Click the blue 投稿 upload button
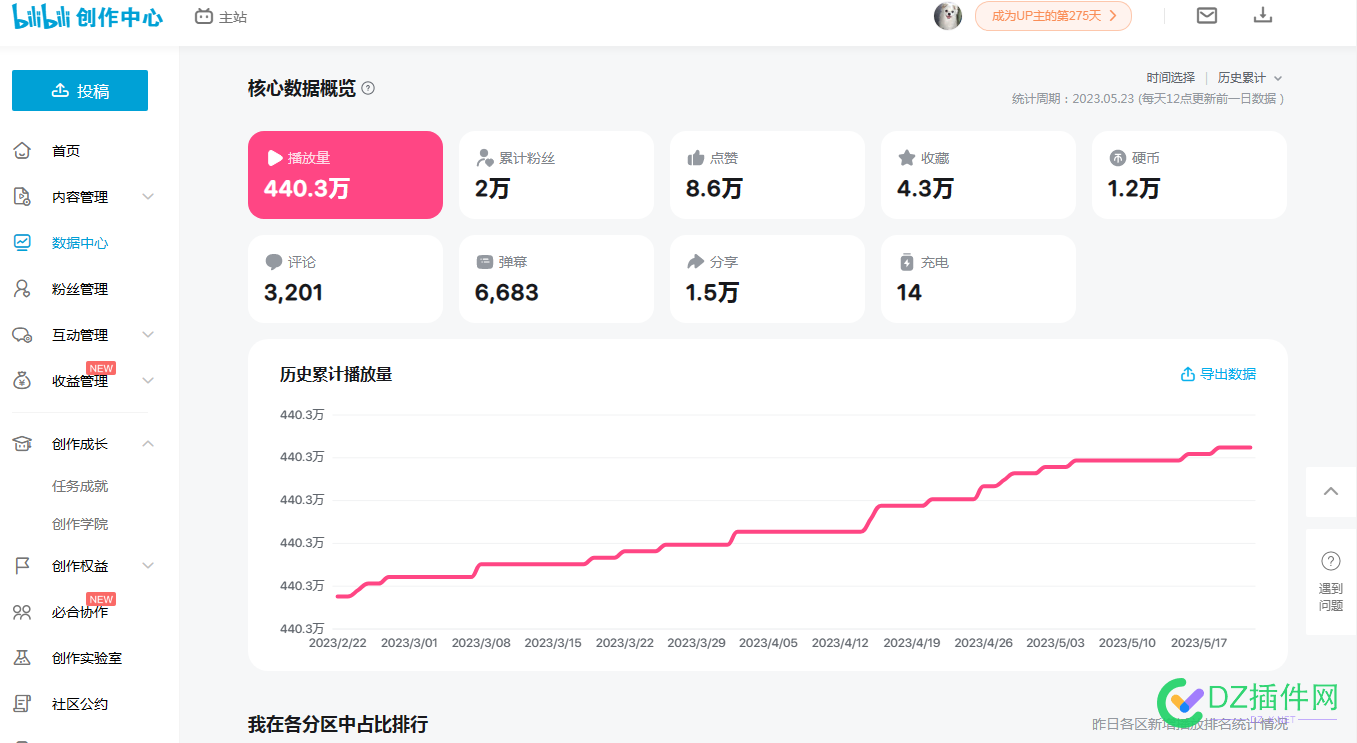Viewport: 1357px width, 743px height. click(80, 91)
